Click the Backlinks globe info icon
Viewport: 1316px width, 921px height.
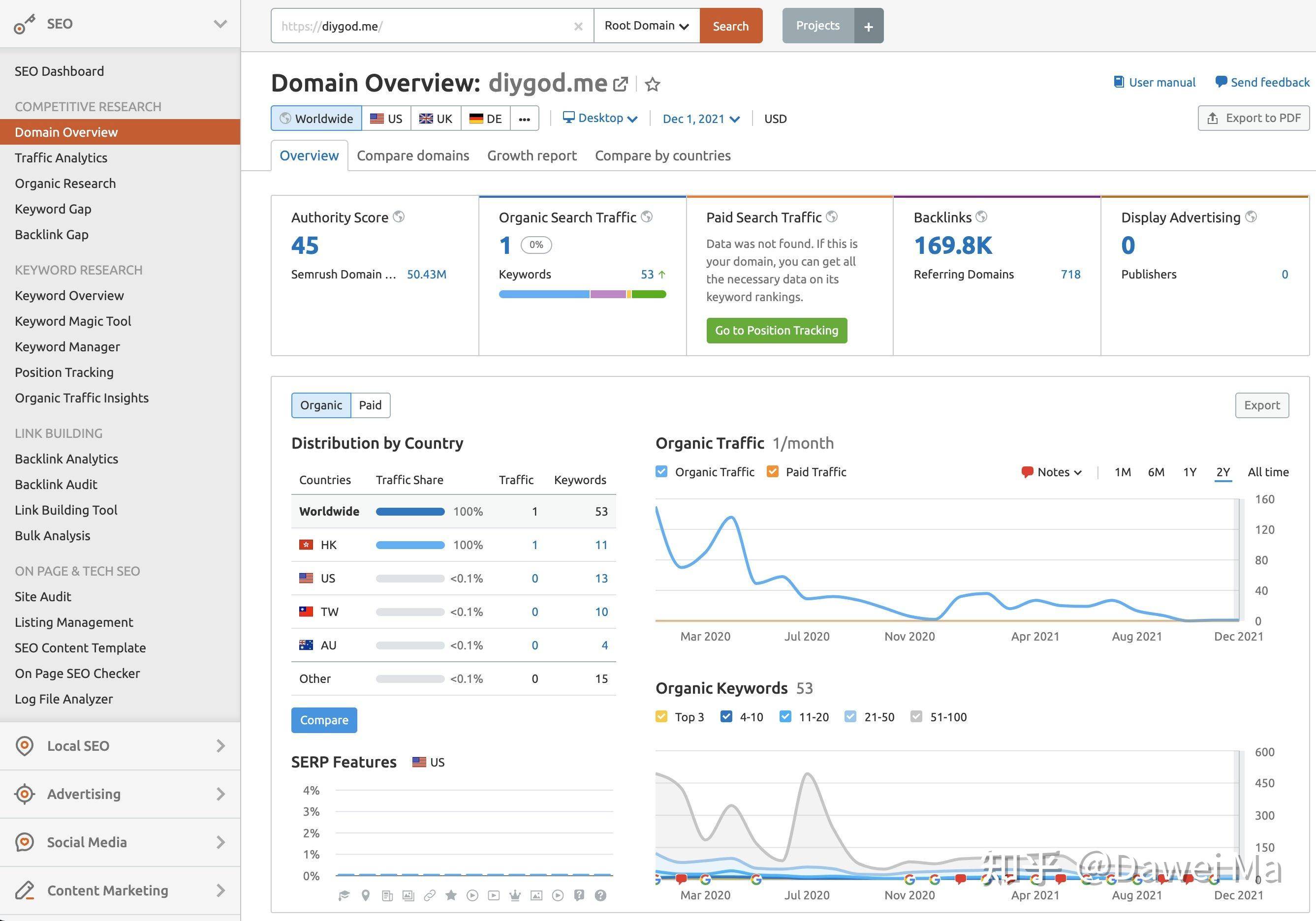[981, 216]
